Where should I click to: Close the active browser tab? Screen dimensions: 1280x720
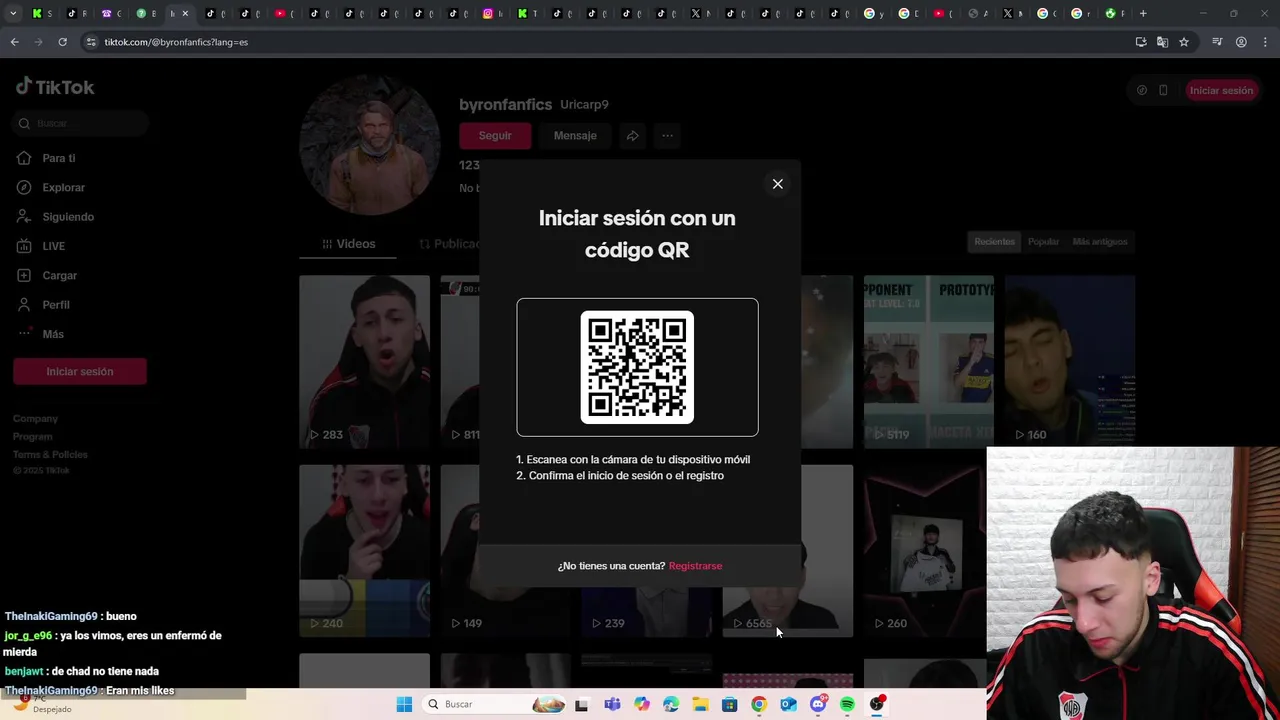(185, 14)
